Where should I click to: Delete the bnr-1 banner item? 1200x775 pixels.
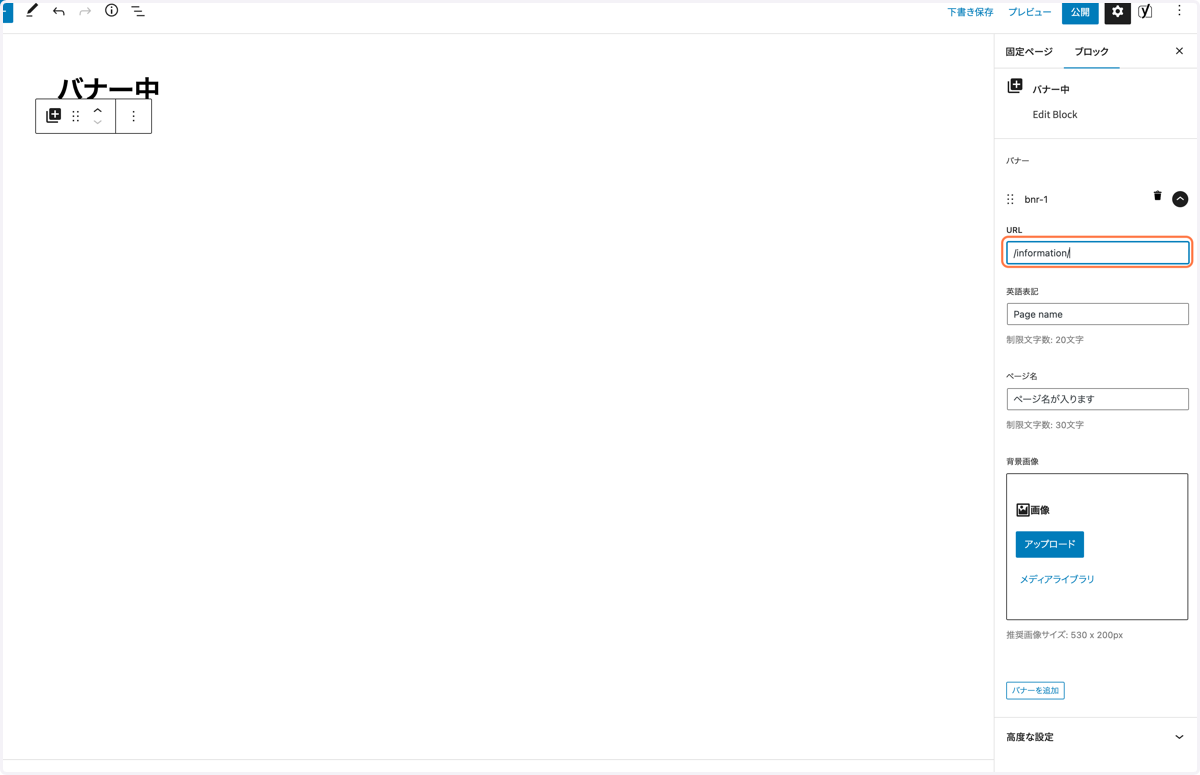click(x=1158, y=196)
